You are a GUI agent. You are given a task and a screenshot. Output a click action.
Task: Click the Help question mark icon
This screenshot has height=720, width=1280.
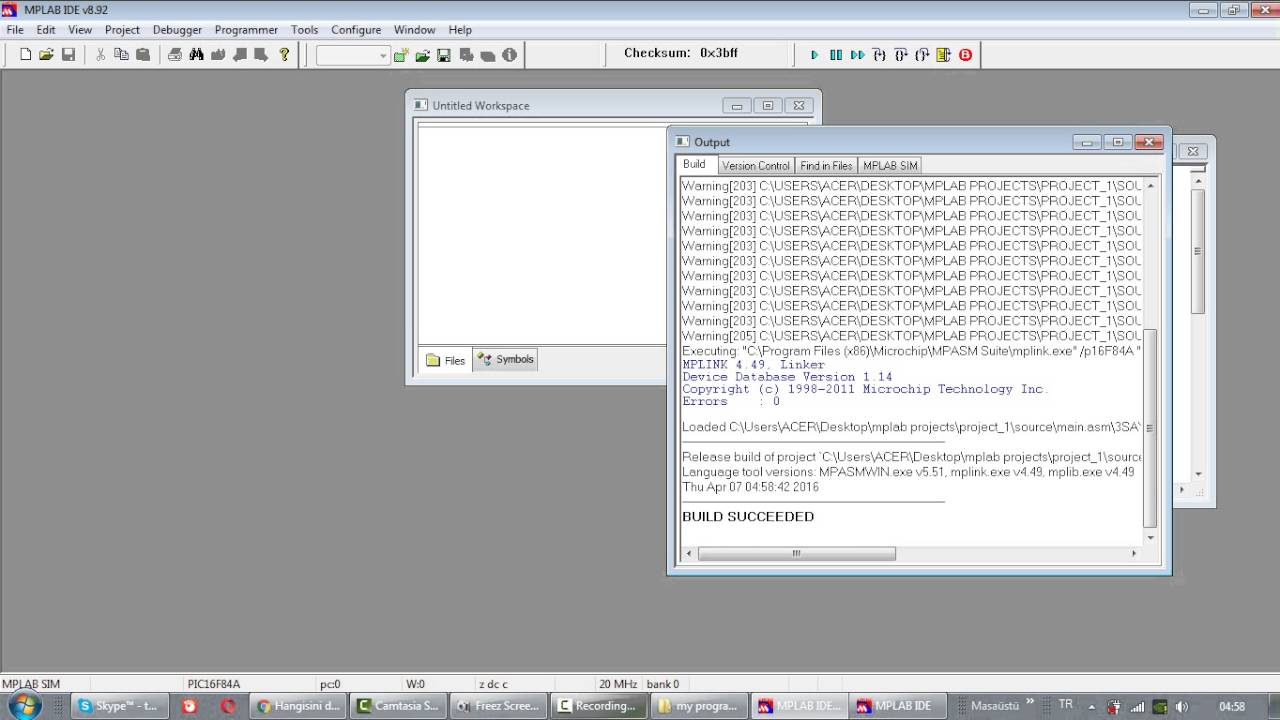point(284,55)
